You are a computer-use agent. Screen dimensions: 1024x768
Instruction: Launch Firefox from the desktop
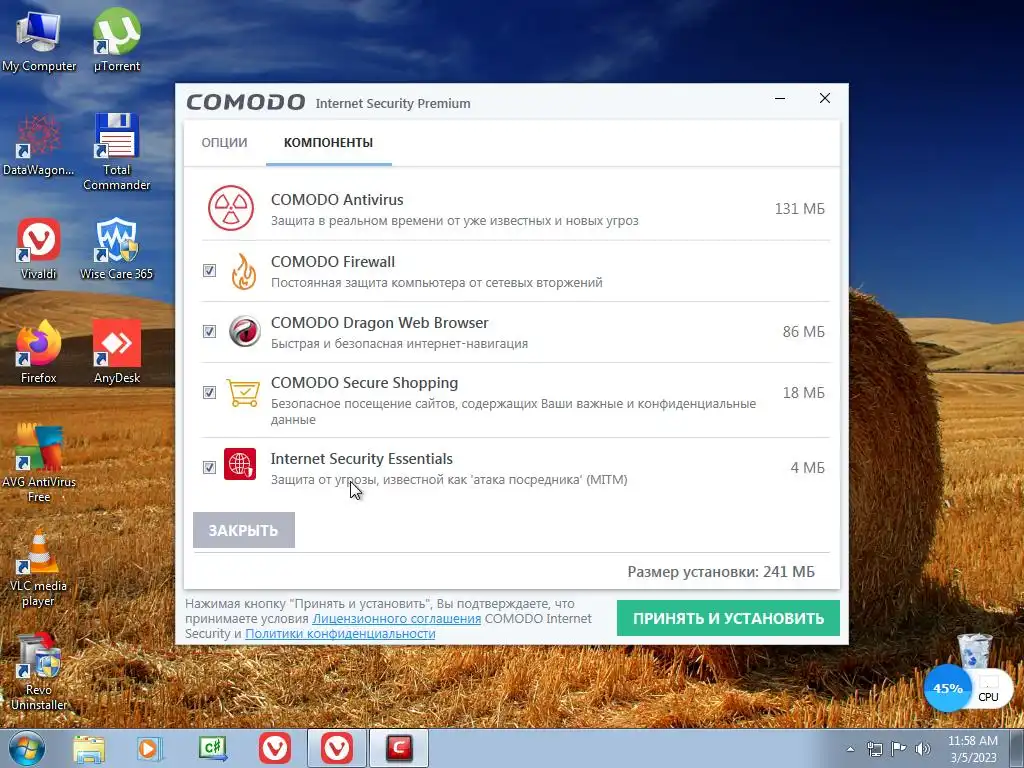39,351
